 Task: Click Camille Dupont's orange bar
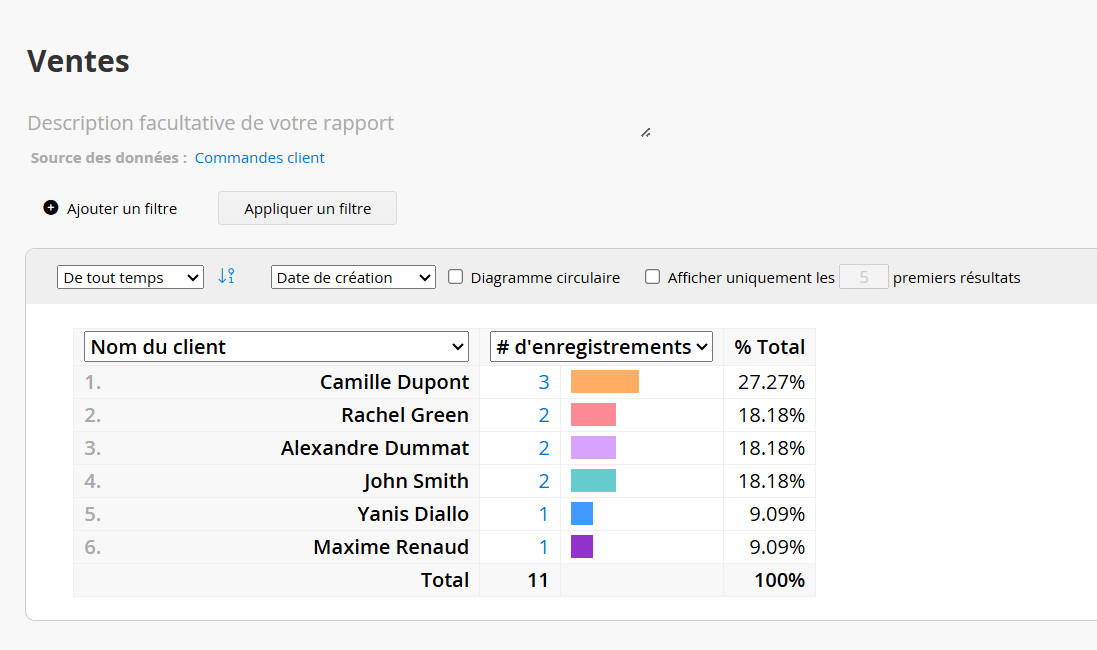[x=604, y=381]
